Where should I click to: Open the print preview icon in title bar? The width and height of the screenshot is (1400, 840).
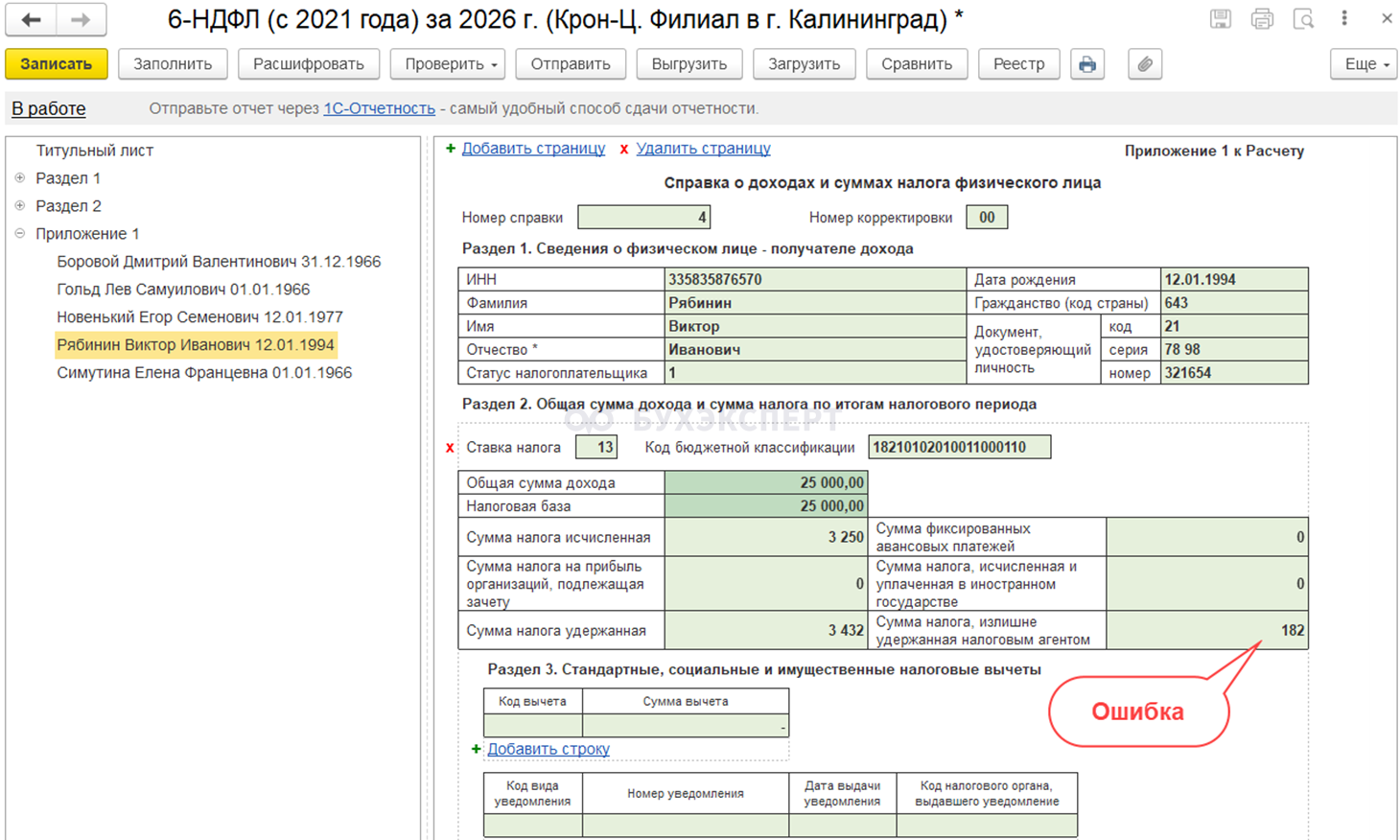[x=1303, y=18]
